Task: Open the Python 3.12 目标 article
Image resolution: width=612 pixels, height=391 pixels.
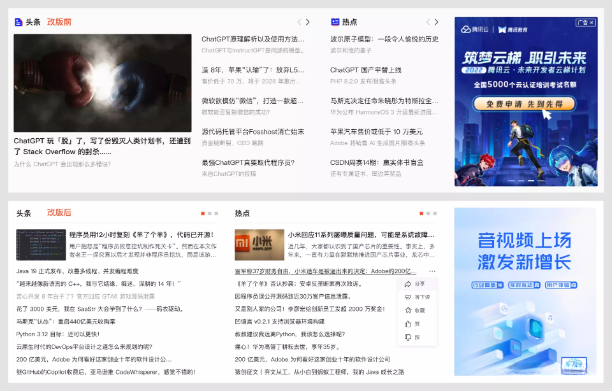Action: [58, 334]
